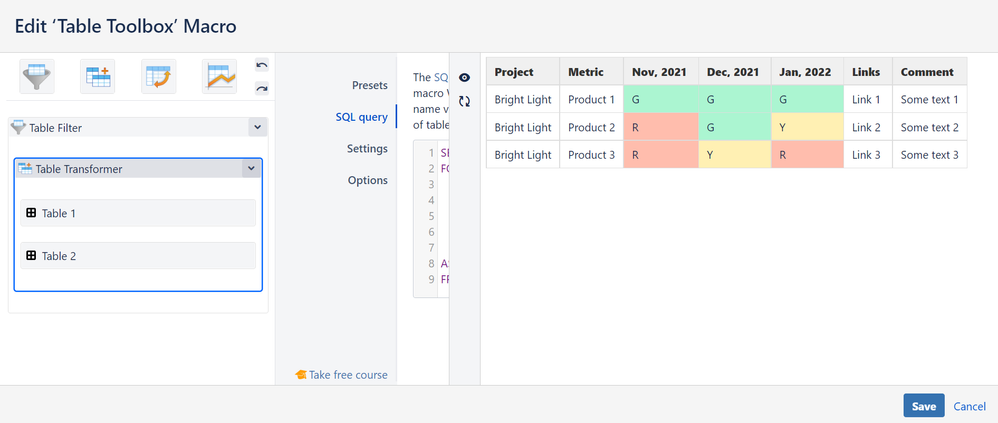Open the Options tab

point(367,181)
